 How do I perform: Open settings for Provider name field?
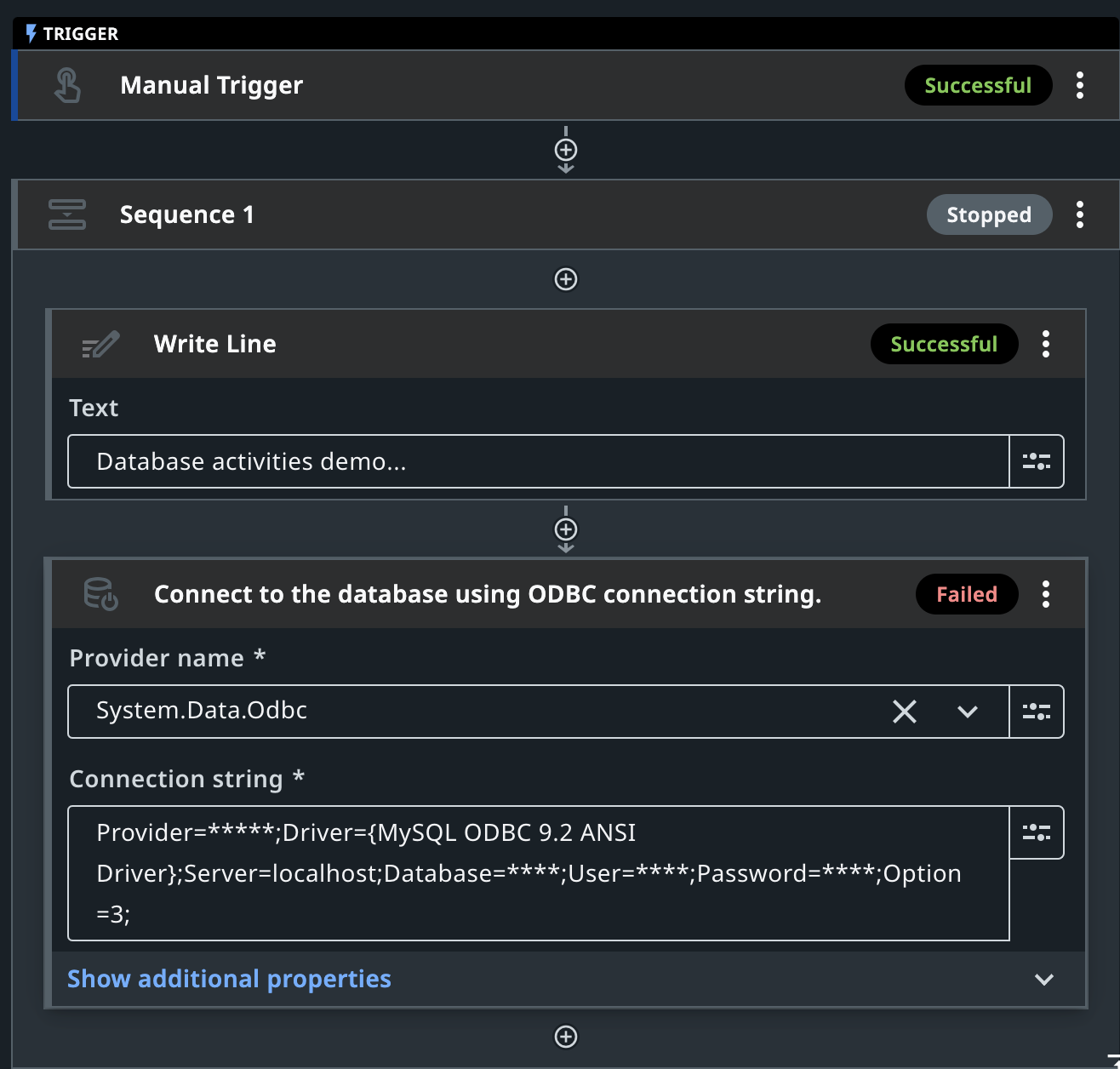(1036, 712)
